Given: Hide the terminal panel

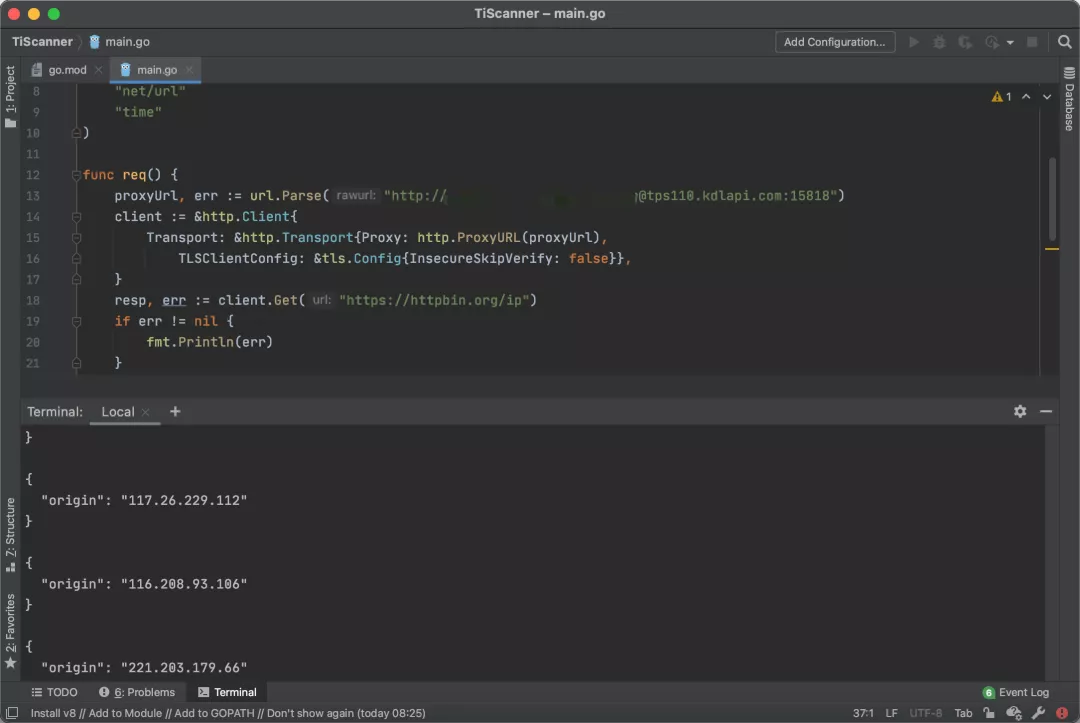Looking at the screenshot, I should [x=1046, y=411].
